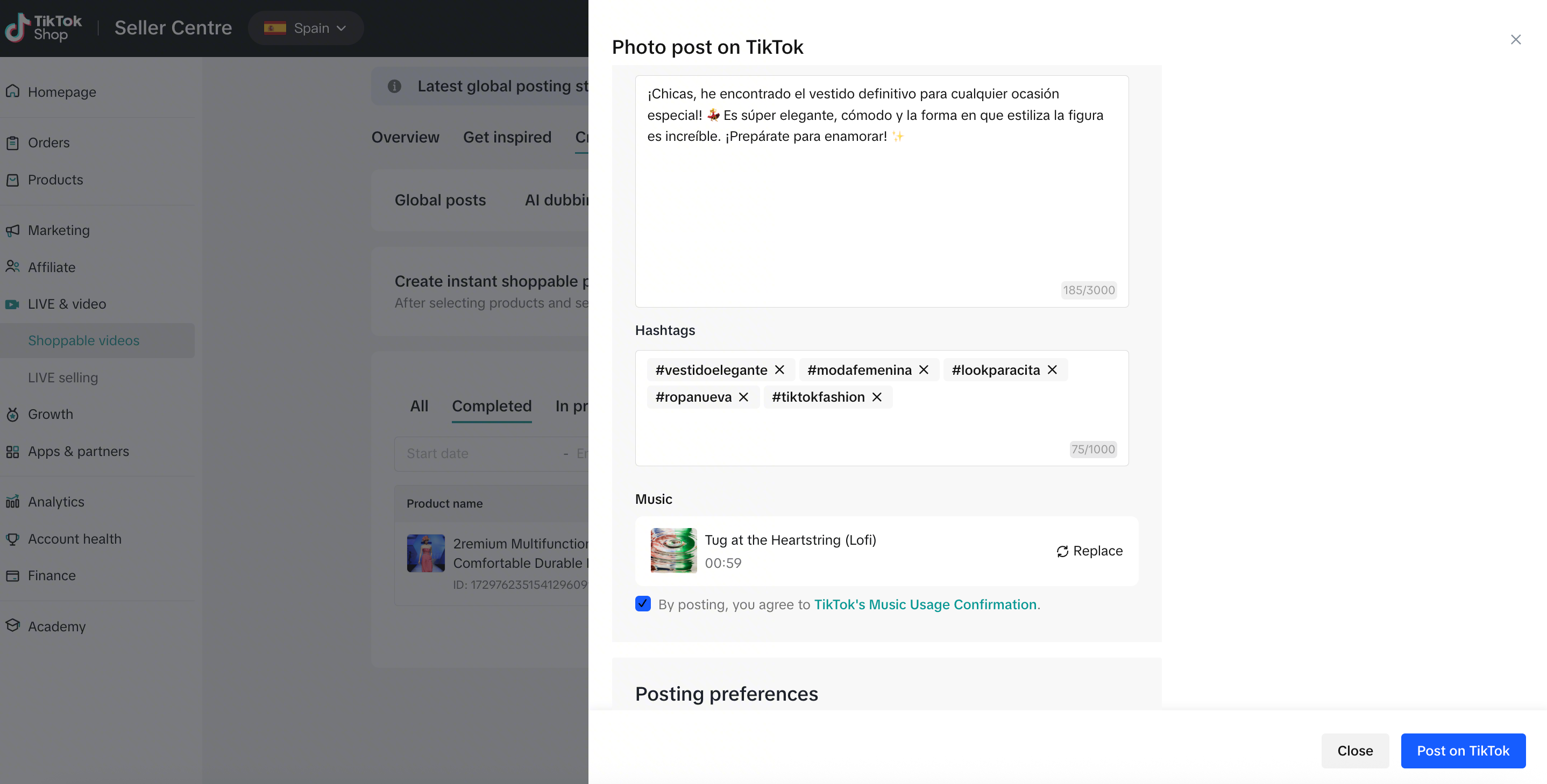Click the TikTok Shop logo
The width and height of the screenshot is (1547, 784).
point(43,27)
